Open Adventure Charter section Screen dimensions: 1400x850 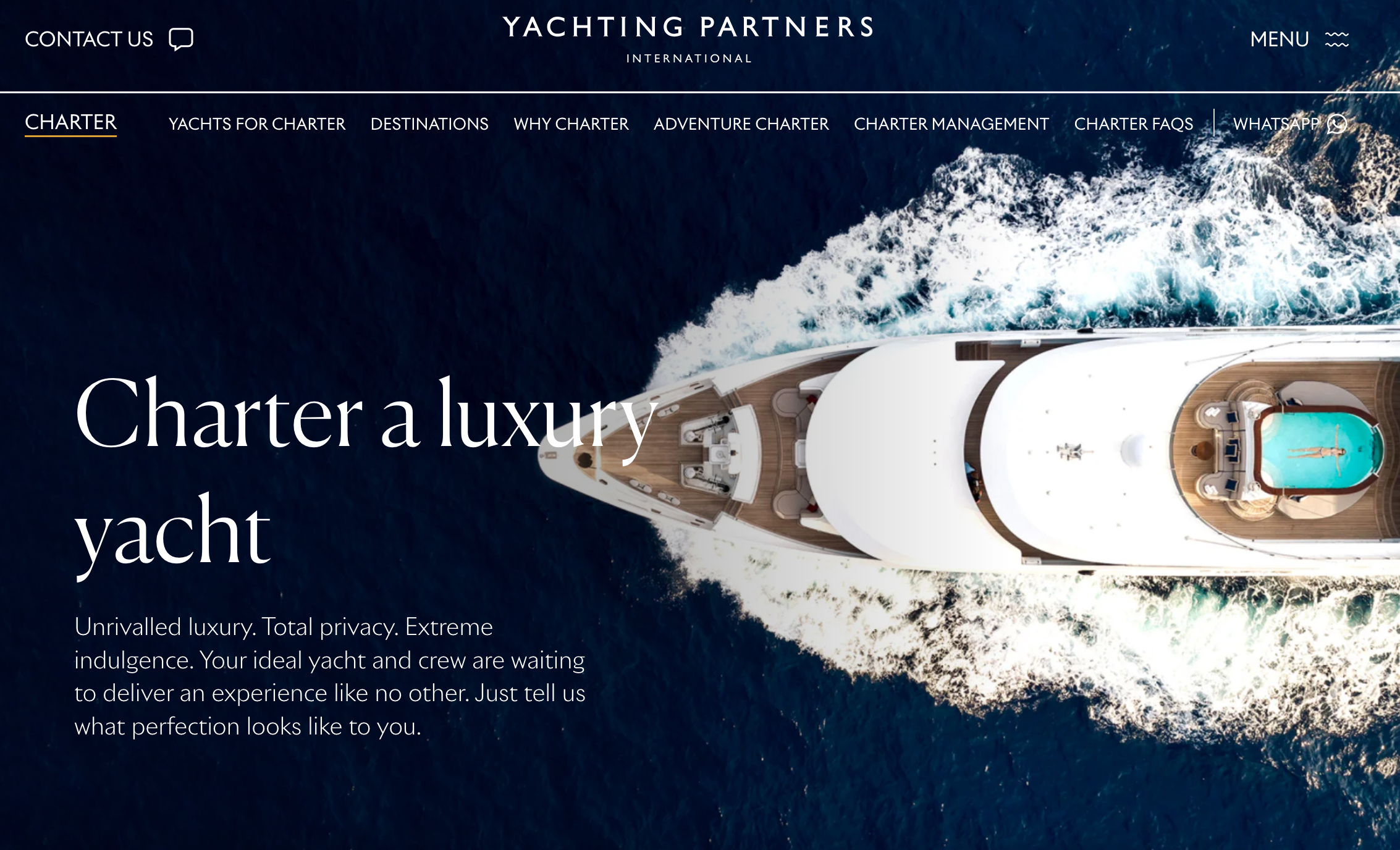click(741, 124)
